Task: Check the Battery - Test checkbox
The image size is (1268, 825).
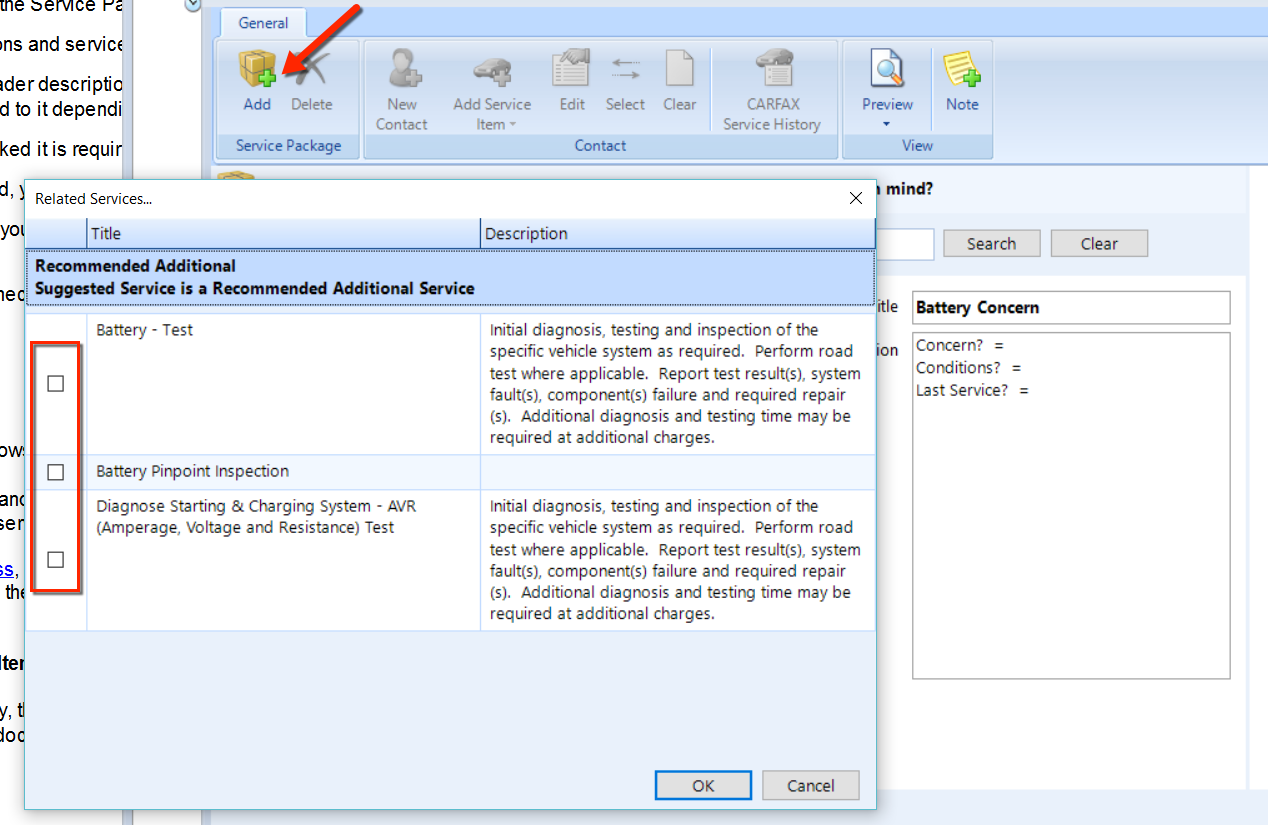Action: point(56,384)
